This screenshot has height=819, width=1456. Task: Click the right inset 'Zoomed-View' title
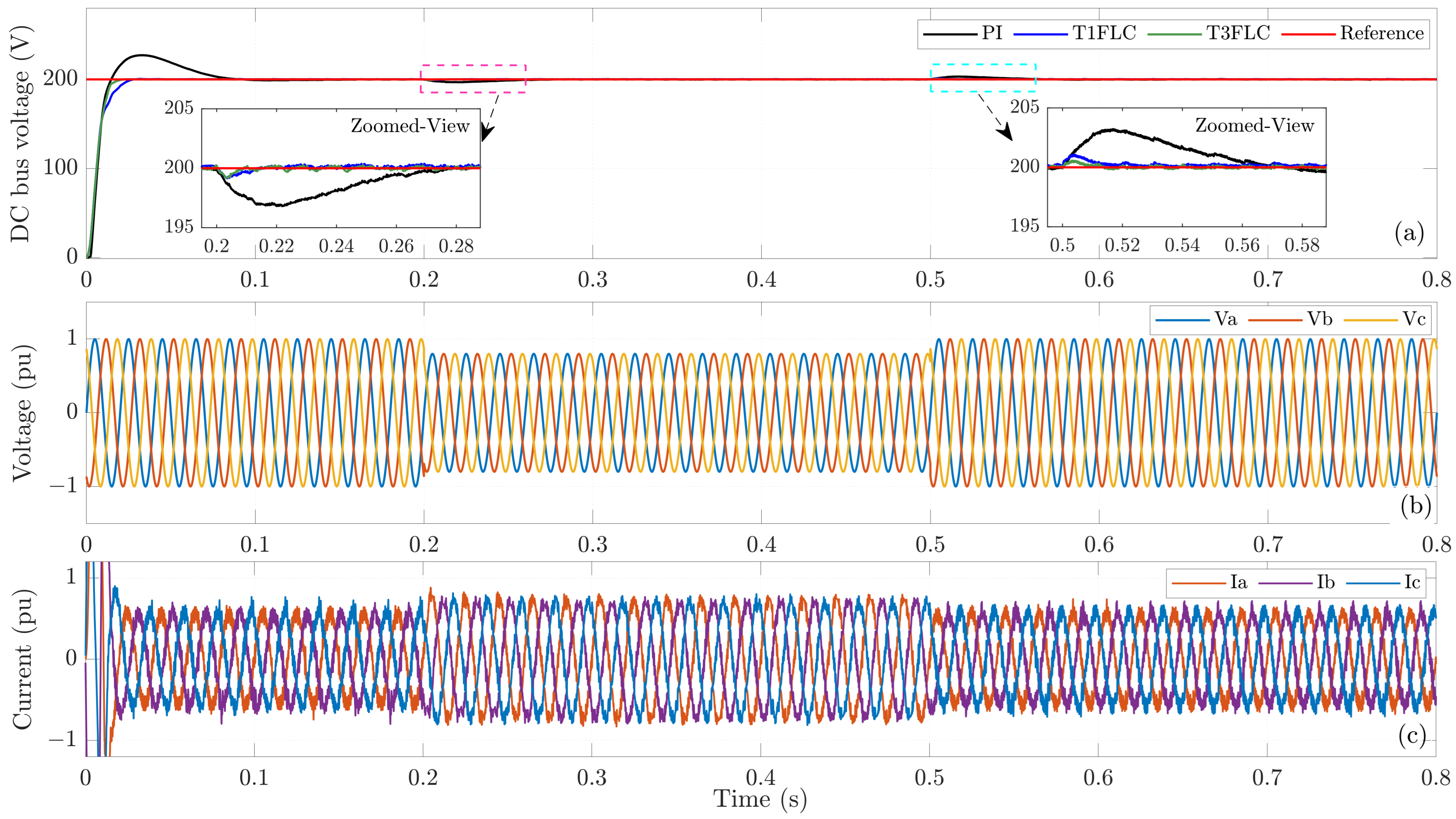coord(1255,126)
